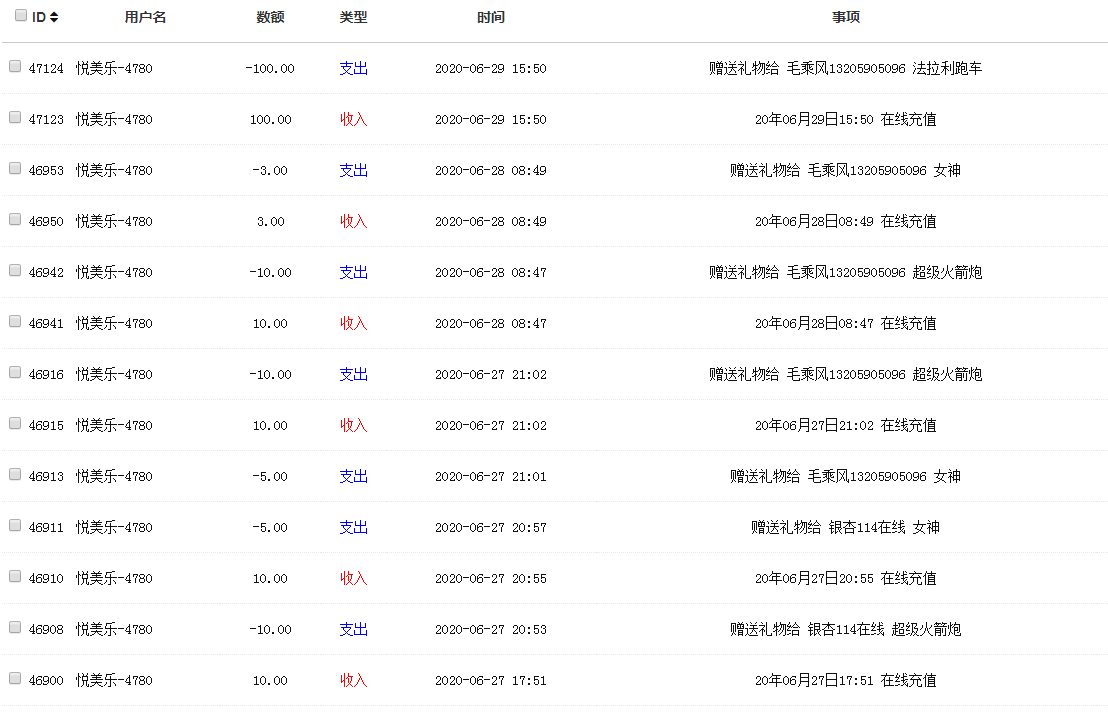Open 支出 type for record 46953
This screenshot has width=1108, height=720.
click(353, 171)
